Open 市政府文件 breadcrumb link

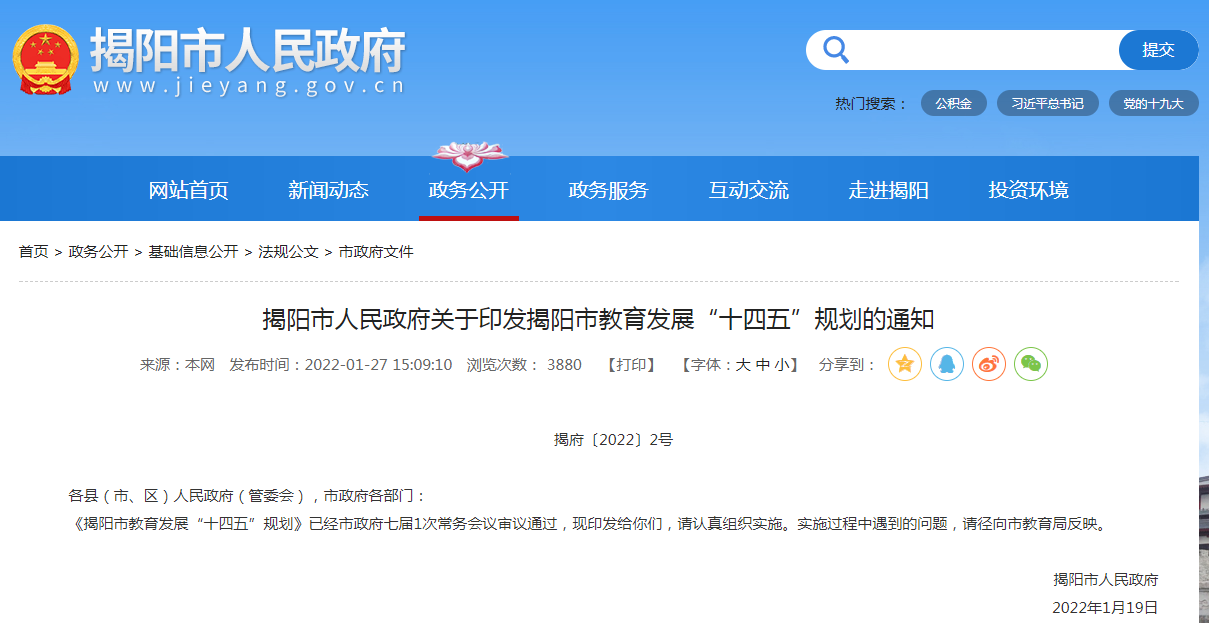(x=376, y=252)
